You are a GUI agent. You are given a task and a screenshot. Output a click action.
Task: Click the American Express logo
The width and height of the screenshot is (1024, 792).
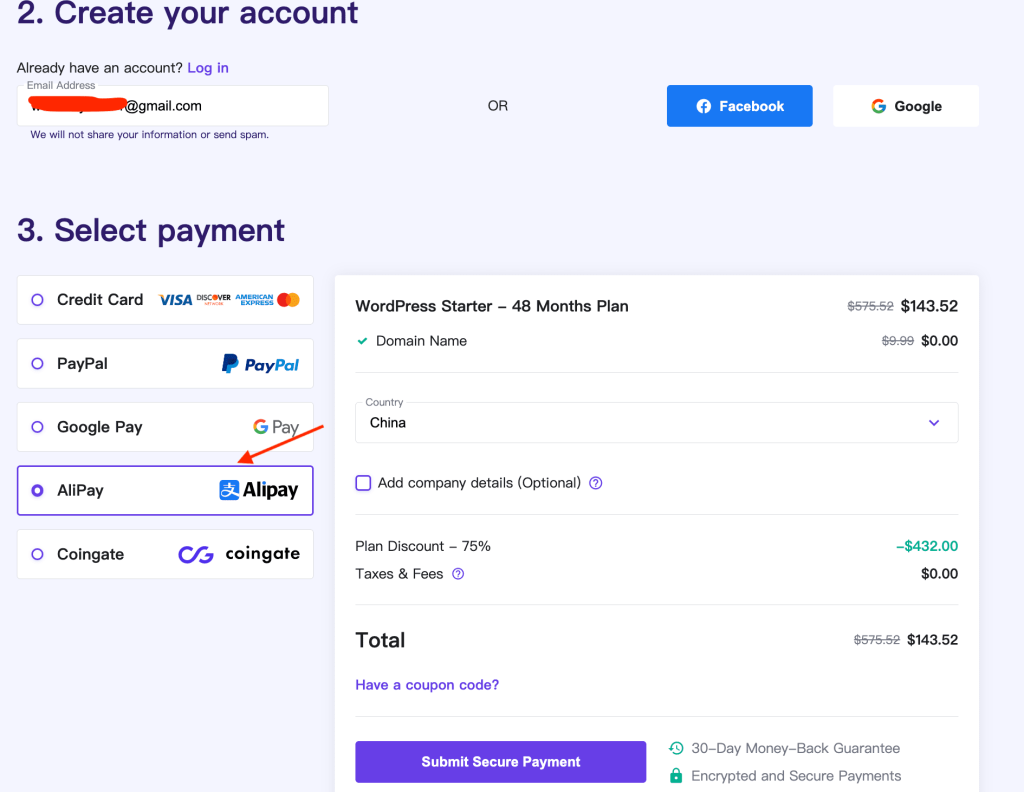point(255,300)
